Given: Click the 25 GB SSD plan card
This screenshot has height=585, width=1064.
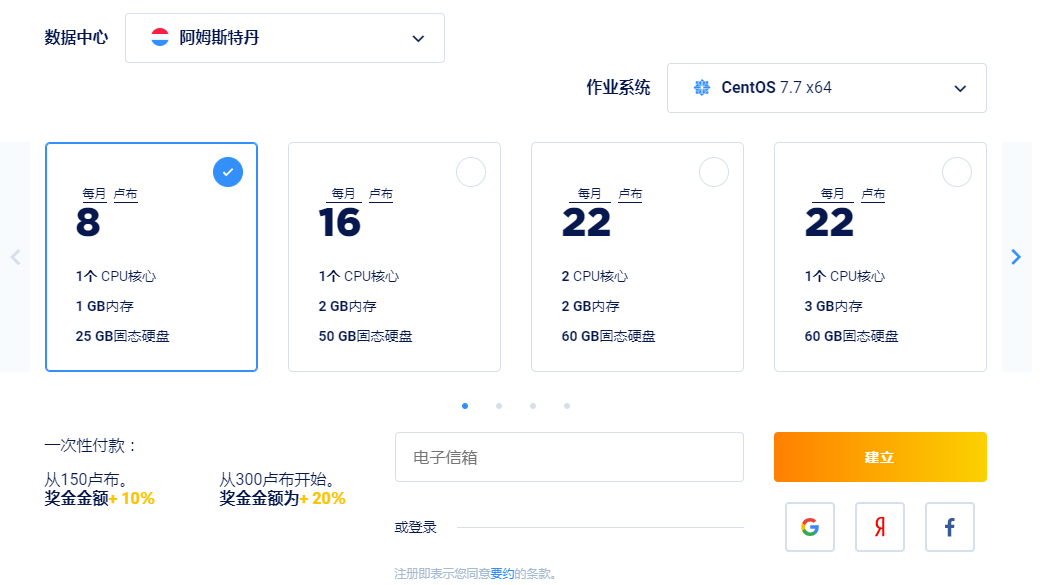Looking at the screenshot, I should tap(151, 257).
